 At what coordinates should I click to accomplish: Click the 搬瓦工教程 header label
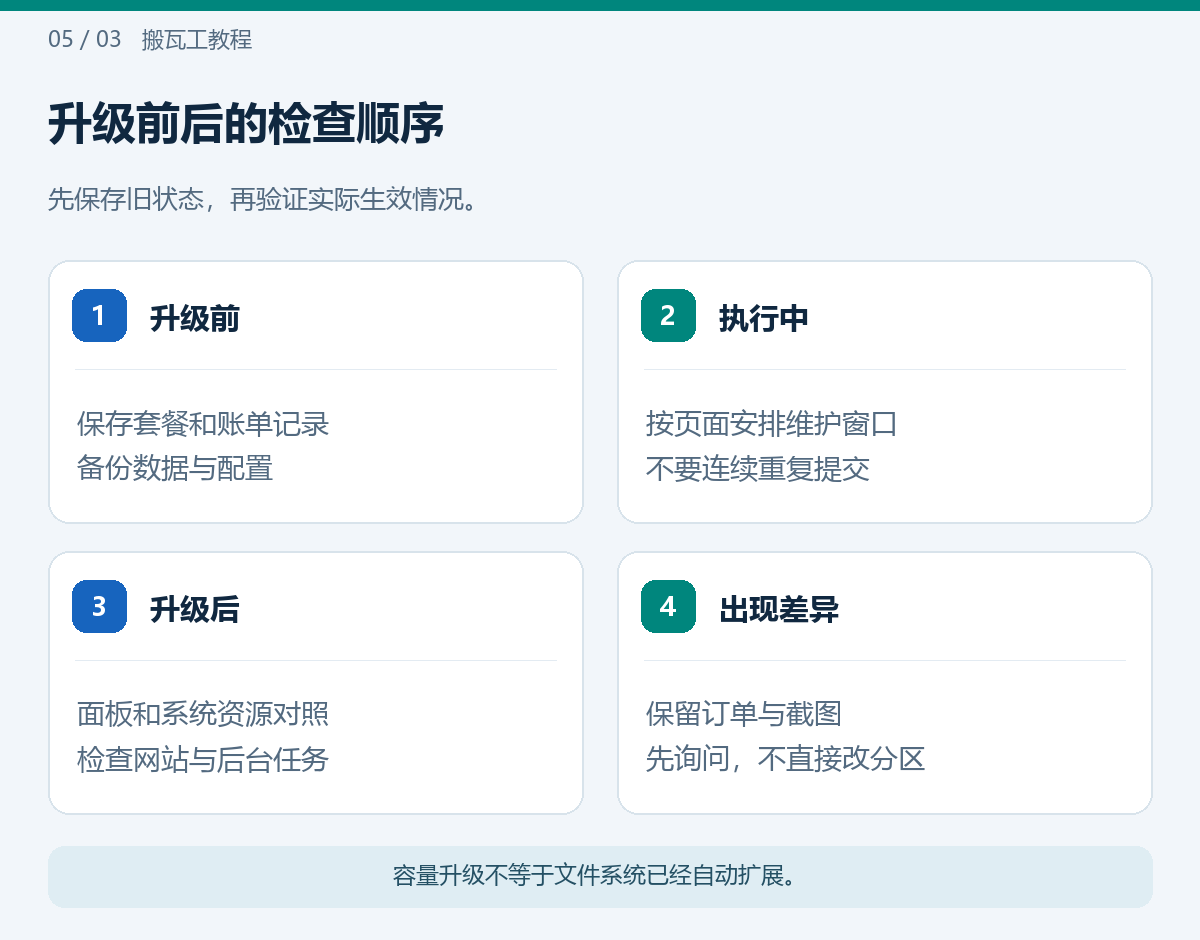pyautogui.click(x=197, y=40)
